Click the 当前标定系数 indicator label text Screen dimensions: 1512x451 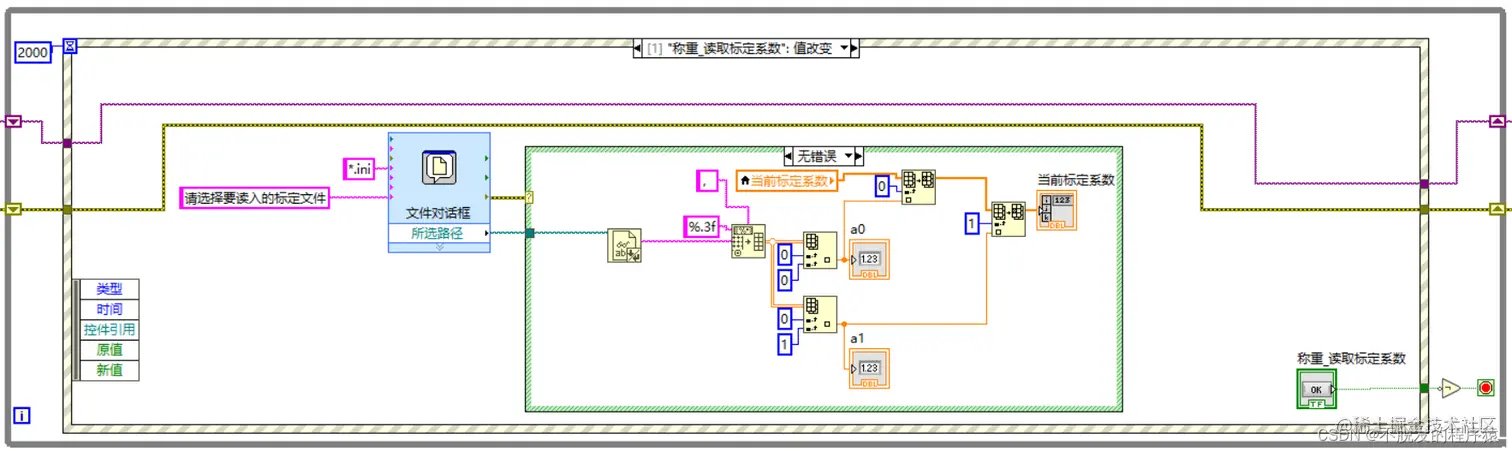coord(1076,180)
